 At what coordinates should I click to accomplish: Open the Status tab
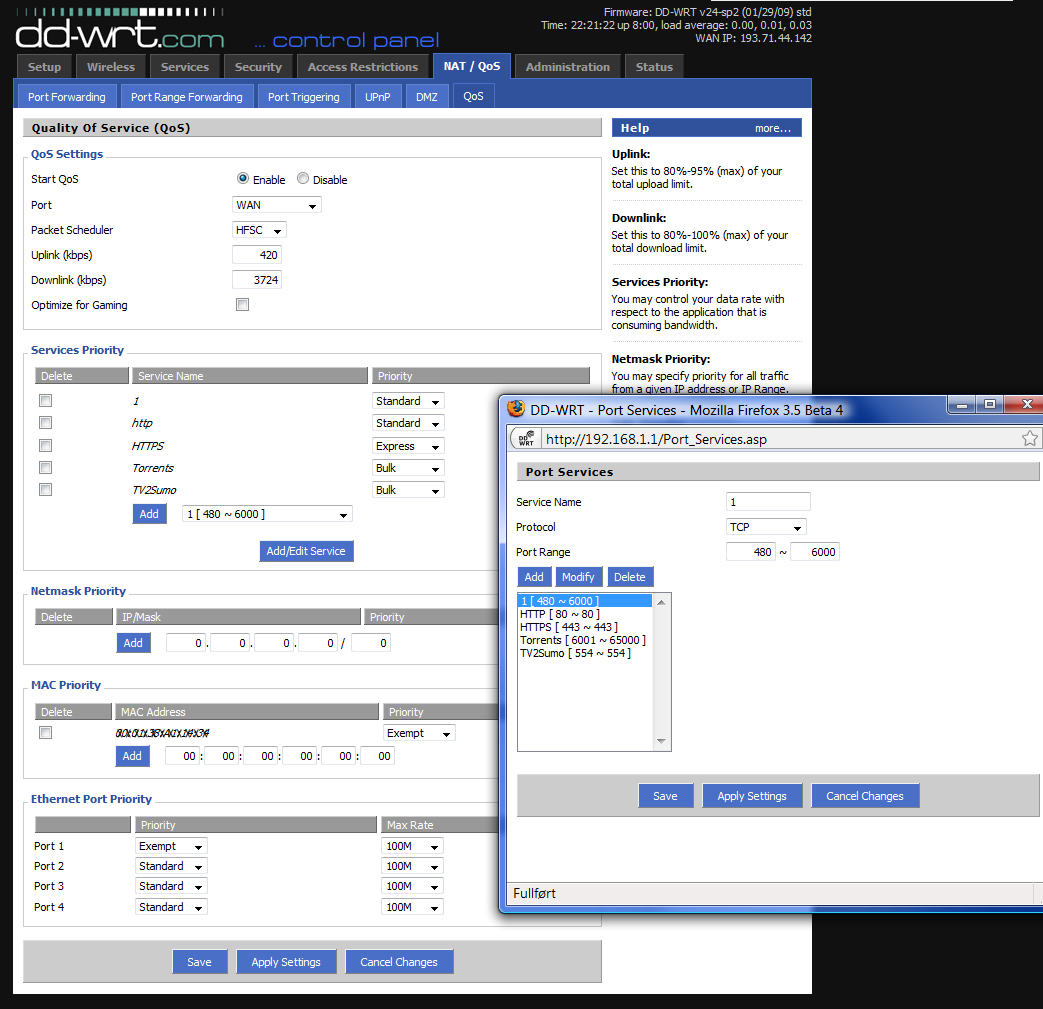click(x=654, y=67)
